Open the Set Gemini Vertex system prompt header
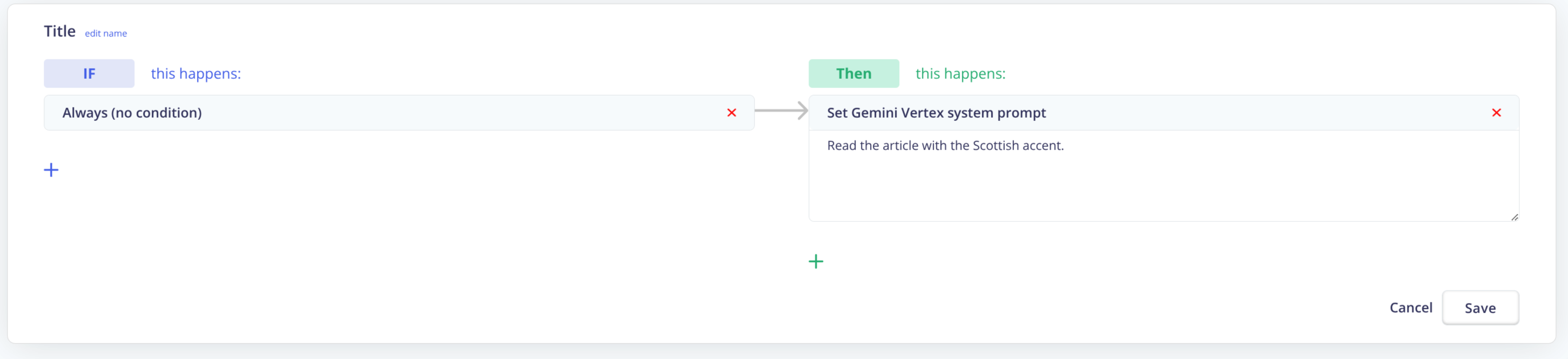Viewport: 1568px width, 359px height. coord(935,113)
